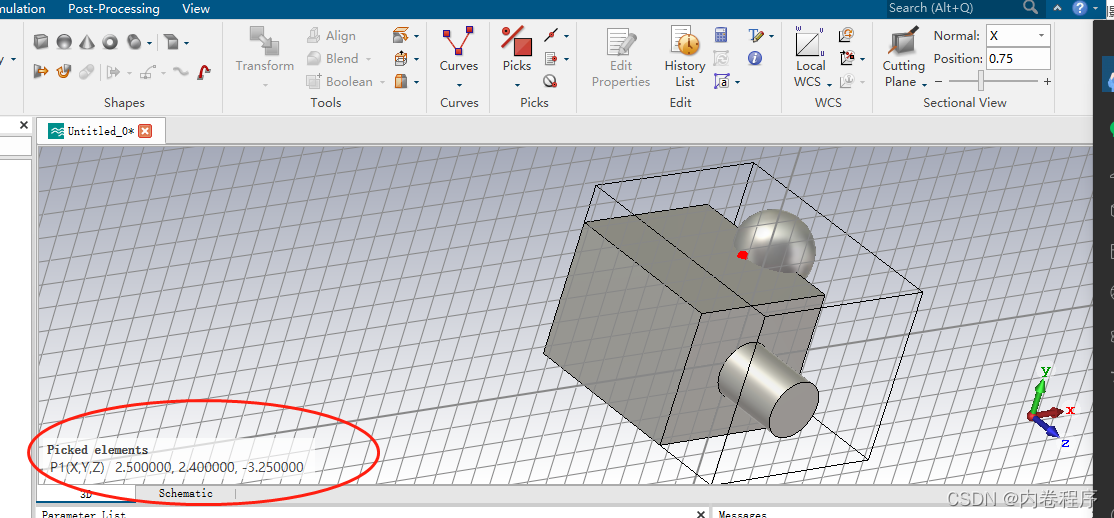Viewport: 1114px width, 518px height.
Task: Open the Post-Processing ribbon tab
Action: pyautogui.click(x=114, y=9)
